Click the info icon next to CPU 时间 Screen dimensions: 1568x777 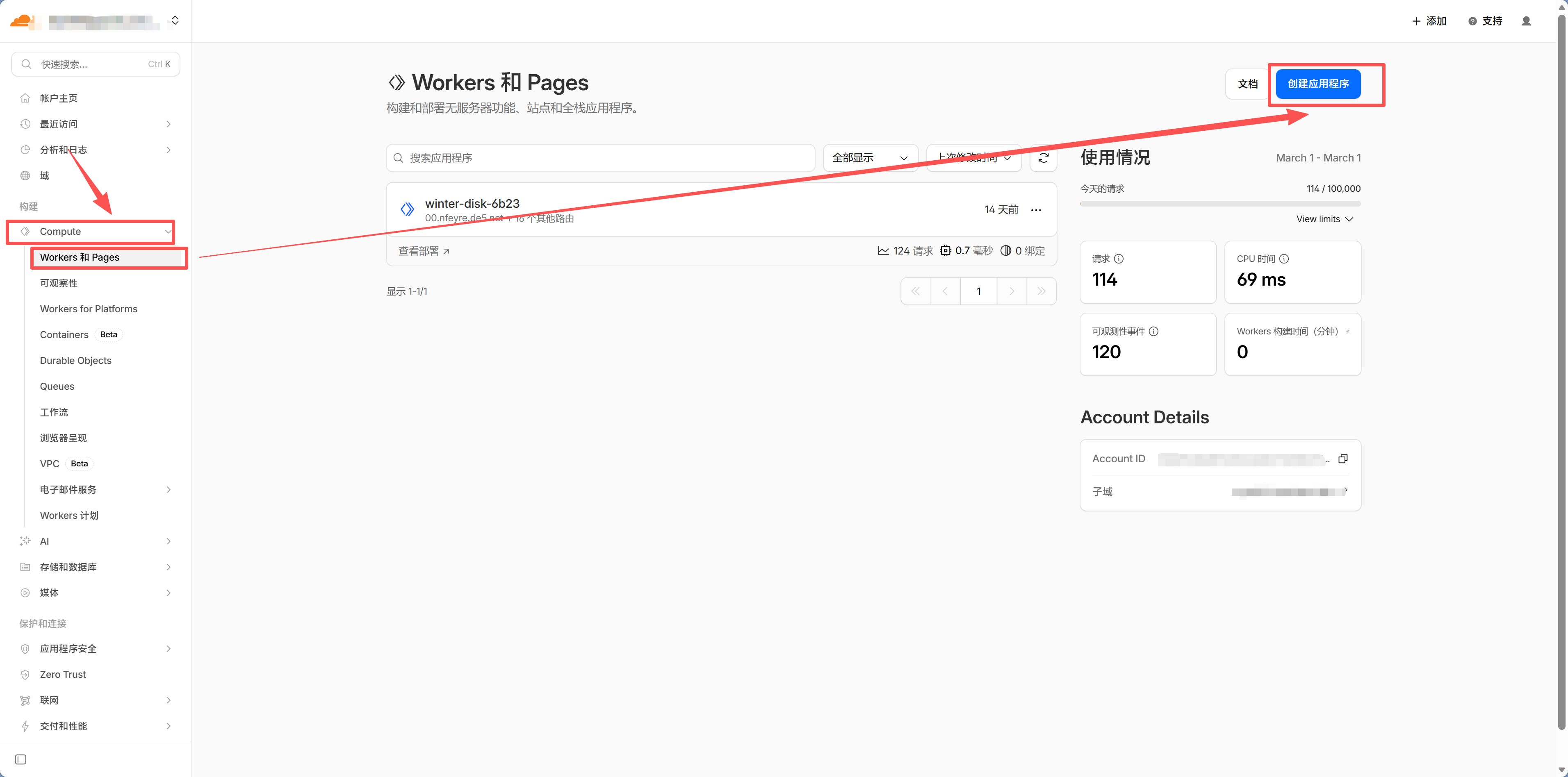click(1284, 259)
